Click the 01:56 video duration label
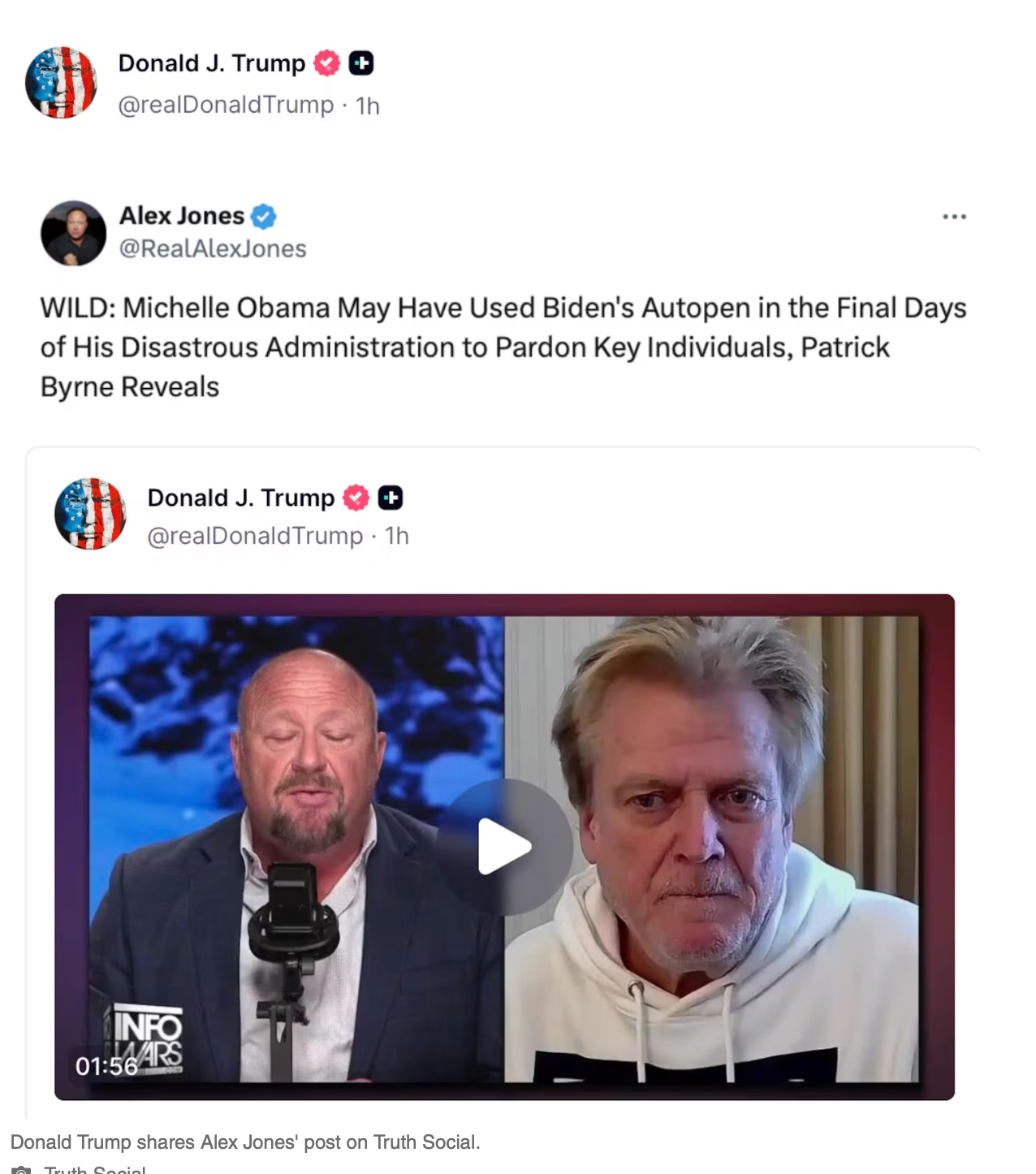 point(106,1066)
